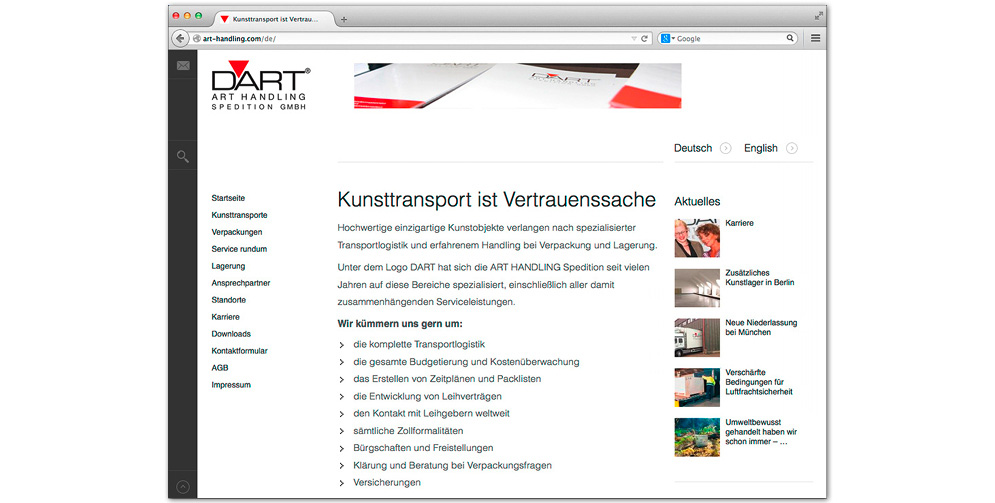Click the magnifier in the Google search box
This screenshot has height=503, width=995.
(x=789, y=38)
